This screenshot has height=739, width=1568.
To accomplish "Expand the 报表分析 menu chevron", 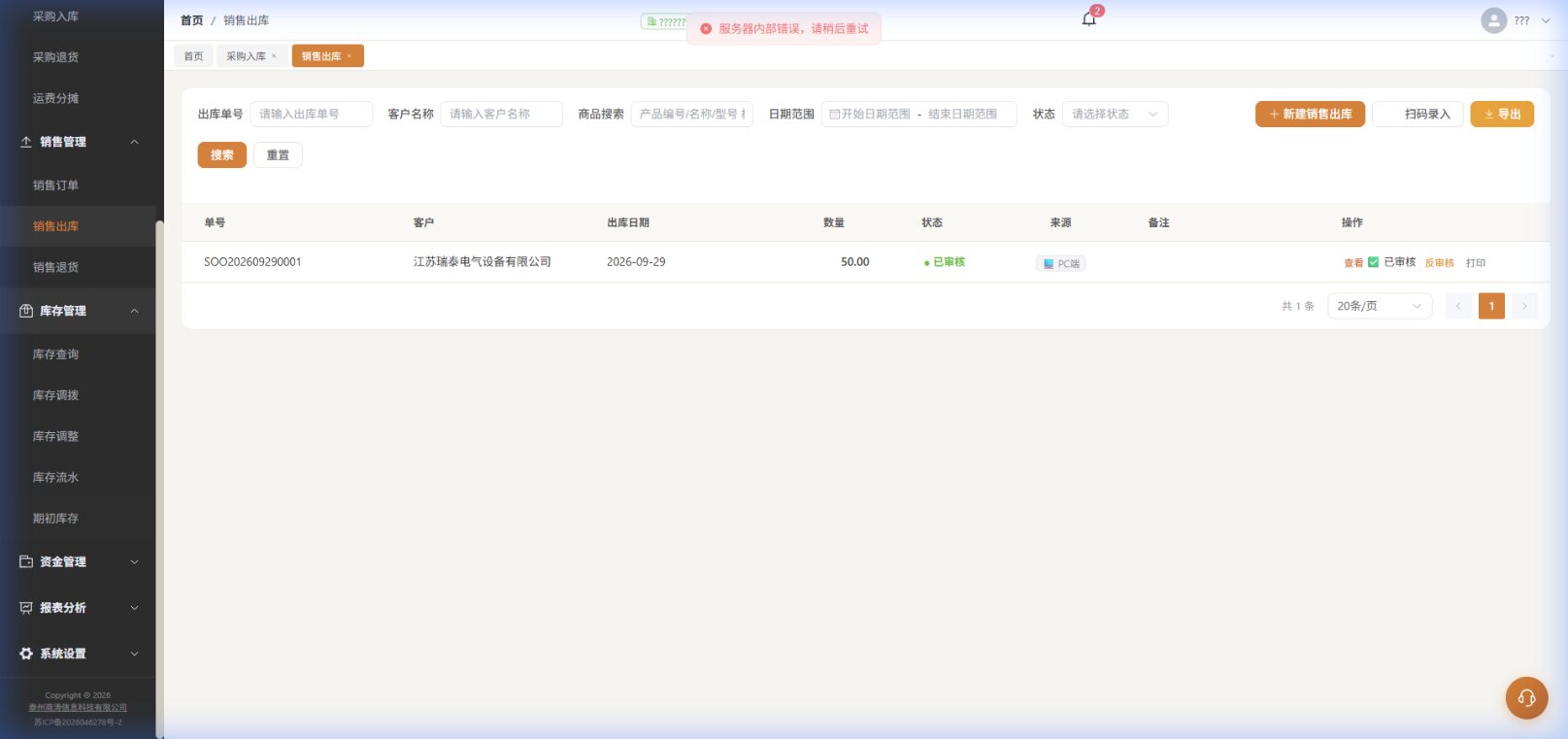I will pyautogui.click(x=134, y=608).
